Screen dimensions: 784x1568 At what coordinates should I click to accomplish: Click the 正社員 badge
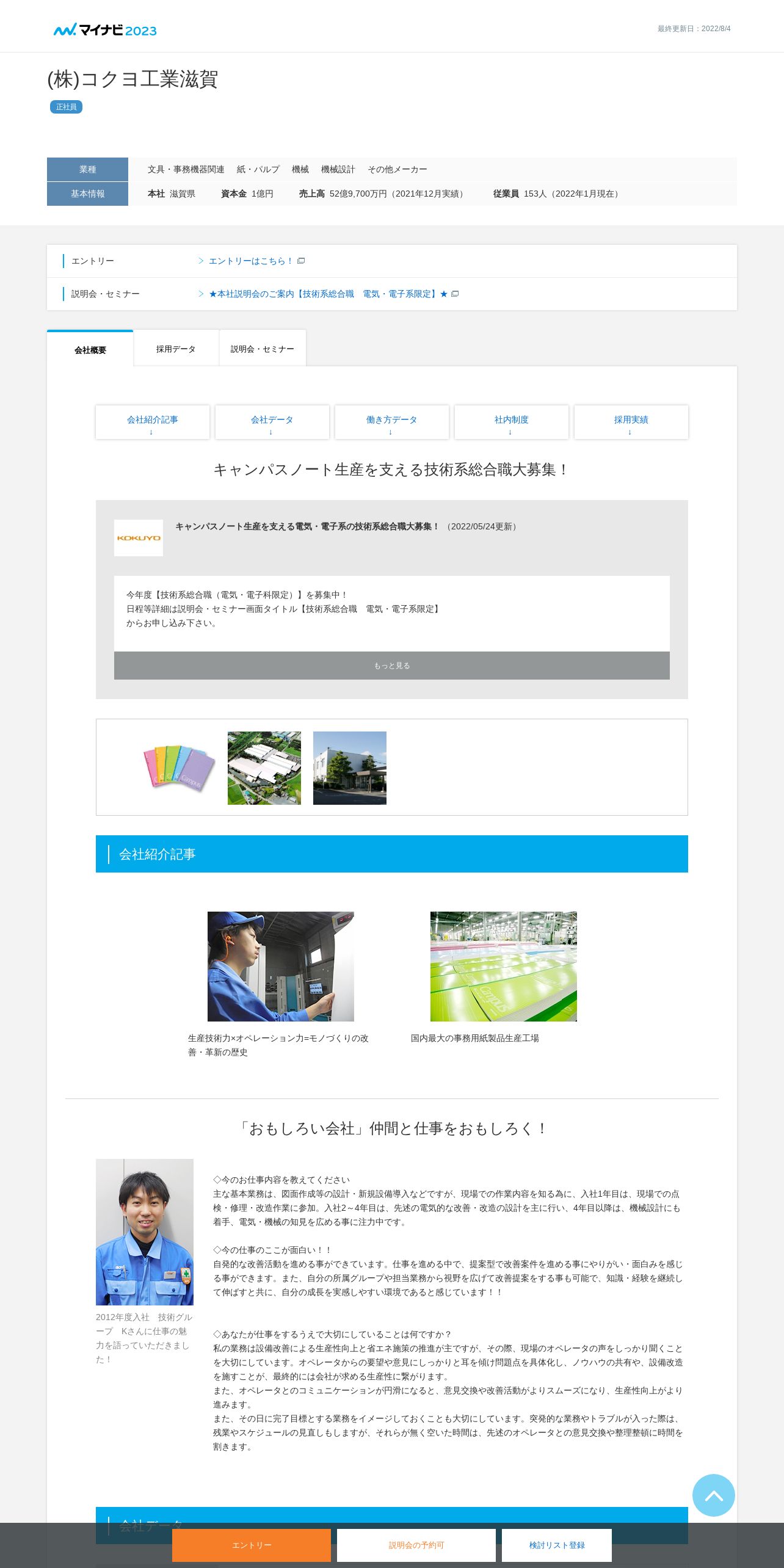point(66,107)
